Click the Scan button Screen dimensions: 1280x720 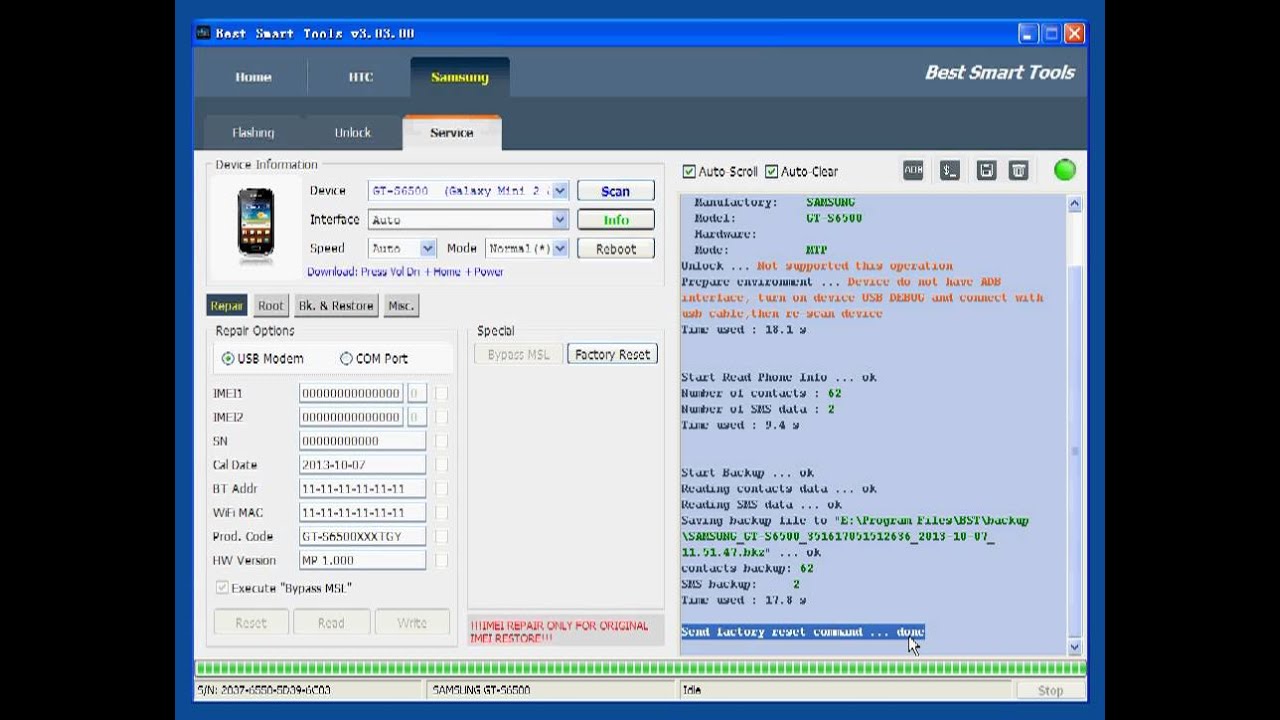pos(616,191)
